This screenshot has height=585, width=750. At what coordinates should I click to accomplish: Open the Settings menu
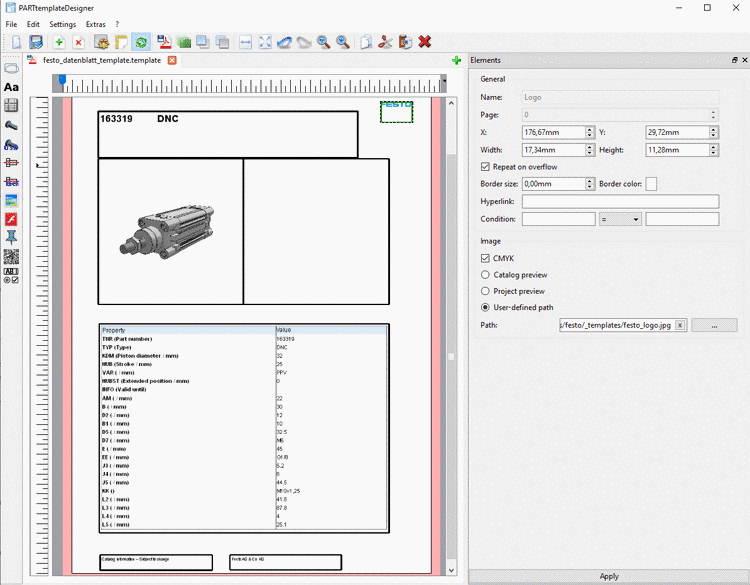pyautogui.click(x=62, y=24)
